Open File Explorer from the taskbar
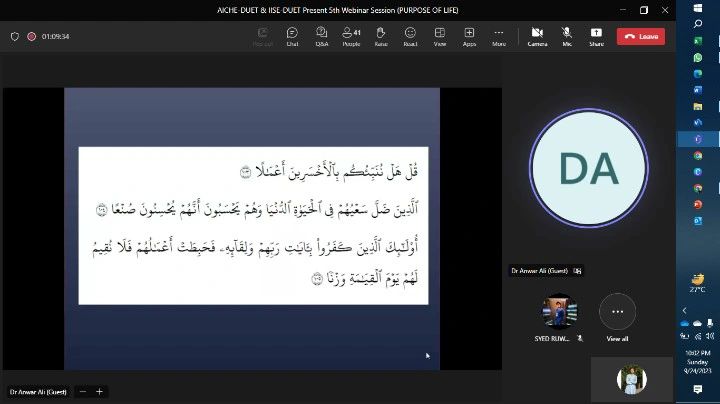Screen dimensions: 720x404 click(698, 107)
